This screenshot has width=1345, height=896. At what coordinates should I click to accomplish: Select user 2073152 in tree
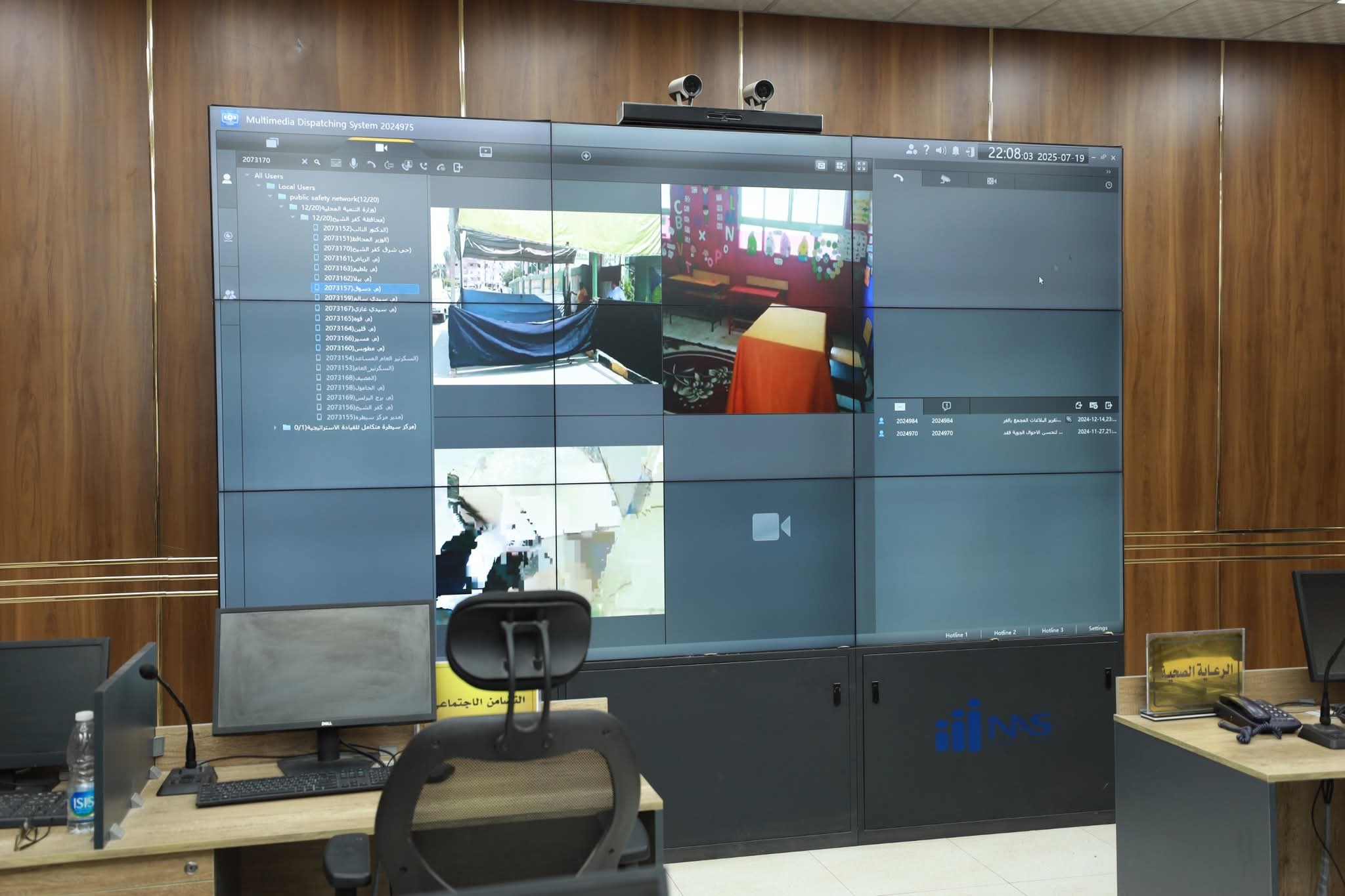tap(351, 229)
